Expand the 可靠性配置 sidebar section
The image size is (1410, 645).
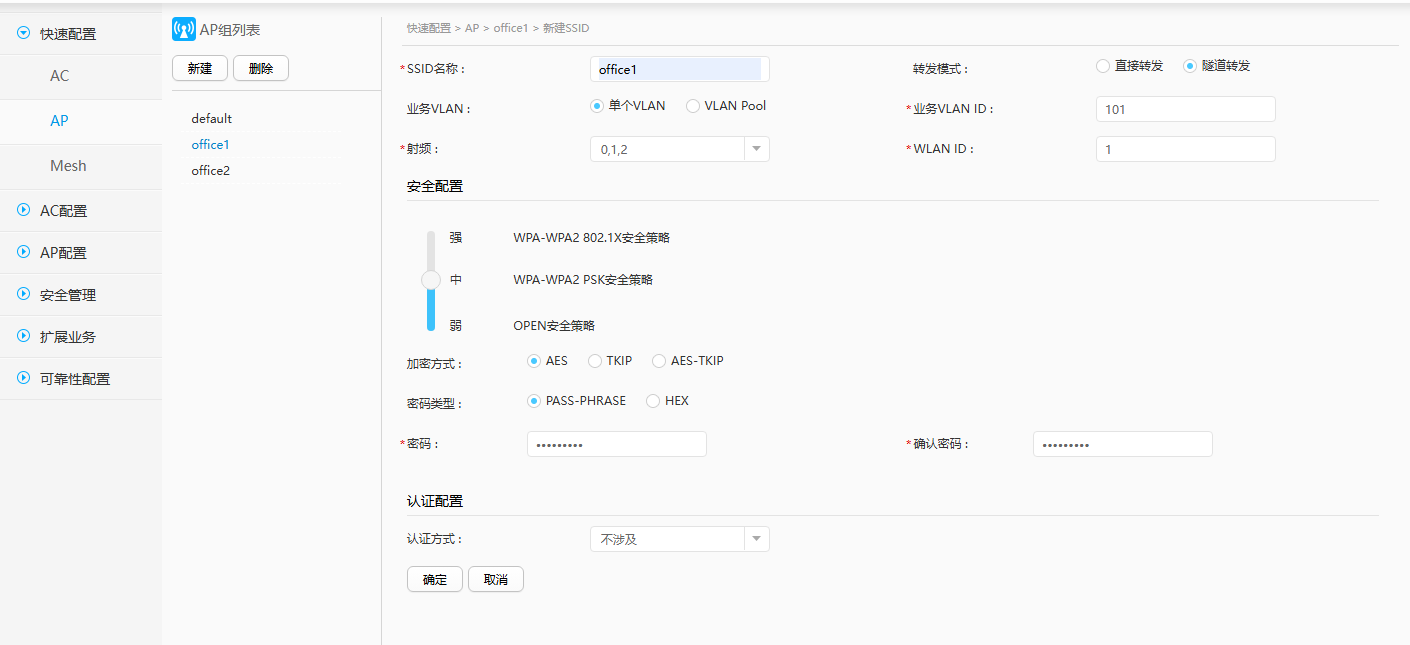pyautogui.click(x=23, y=378)
